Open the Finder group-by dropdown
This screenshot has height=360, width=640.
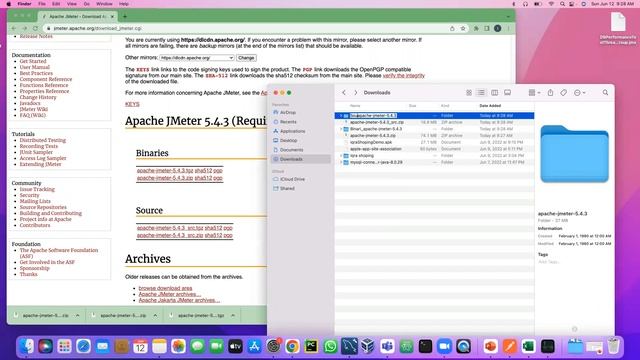534,93
